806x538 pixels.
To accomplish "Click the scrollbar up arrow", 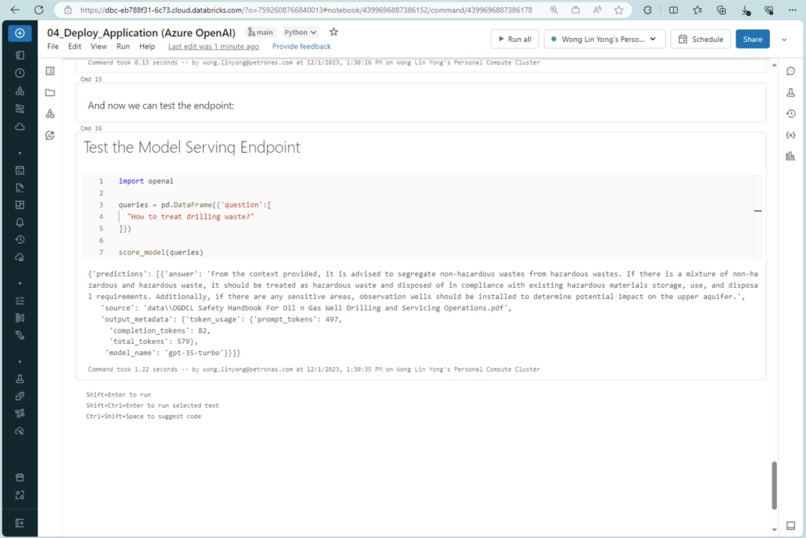I will pyautogui.click(x=774, y=65).
